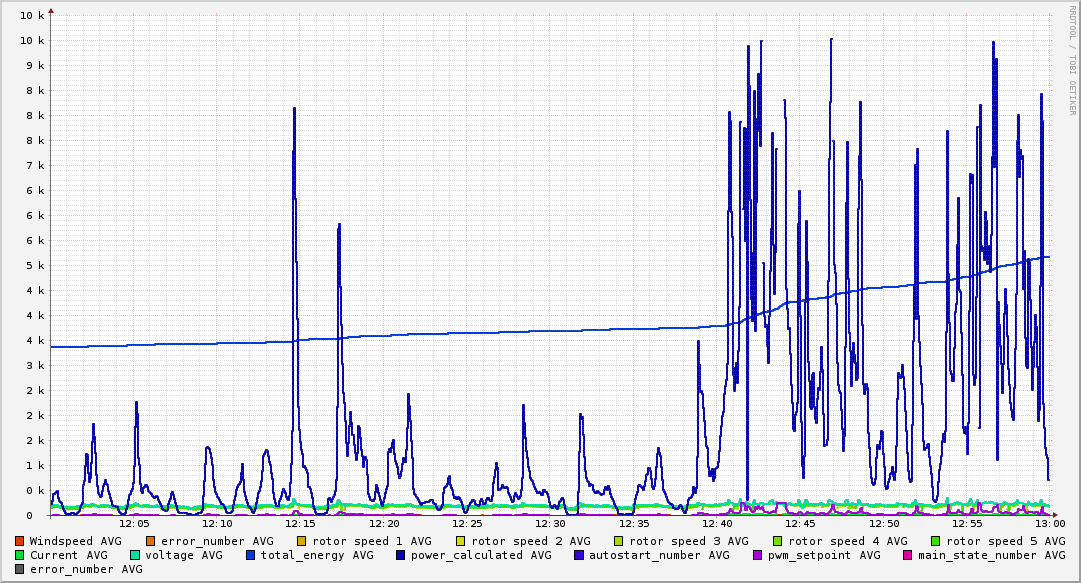Click the '0 k' y-axis label
Image resolution: width=1081 pixels, height=583 pixels.
click(35, 491)
